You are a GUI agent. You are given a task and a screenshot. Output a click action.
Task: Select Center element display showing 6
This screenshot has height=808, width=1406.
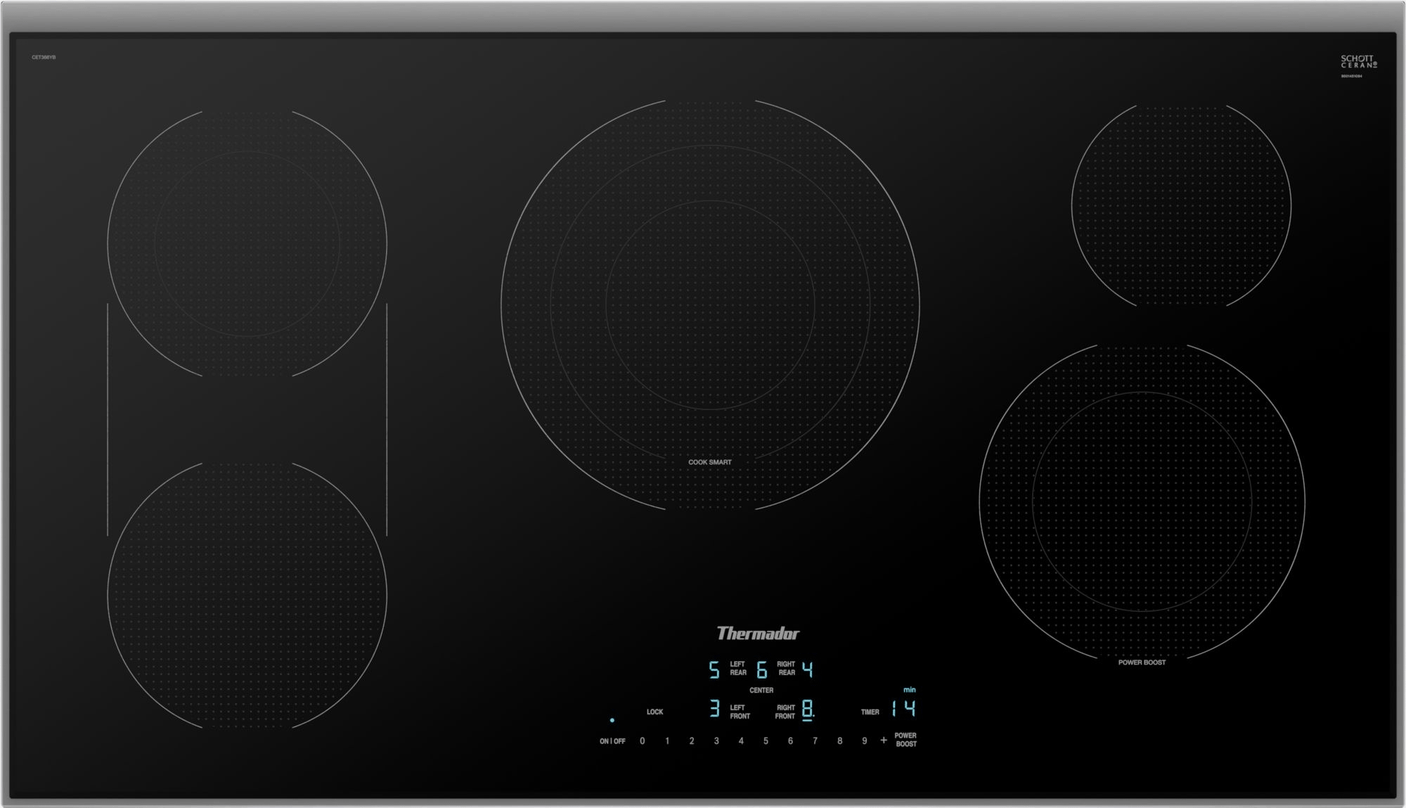click(x=762, y=670)
